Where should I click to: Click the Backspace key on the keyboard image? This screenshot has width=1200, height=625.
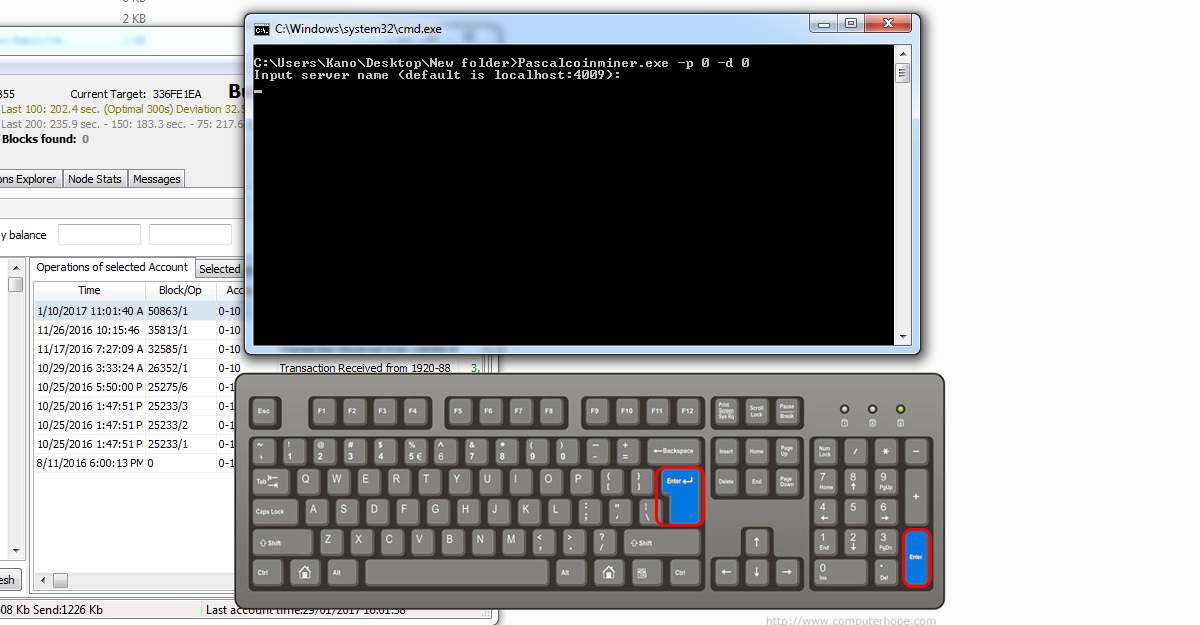[673, 451]
